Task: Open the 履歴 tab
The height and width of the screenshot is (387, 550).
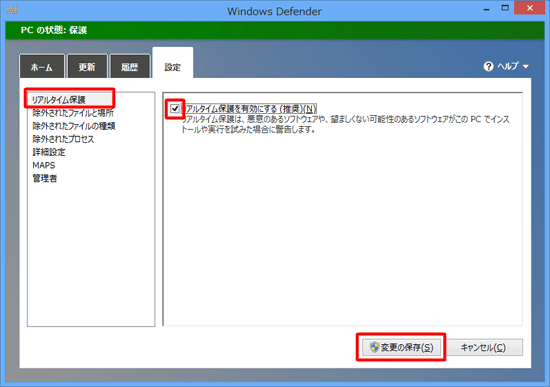Action: coord(130,66)
